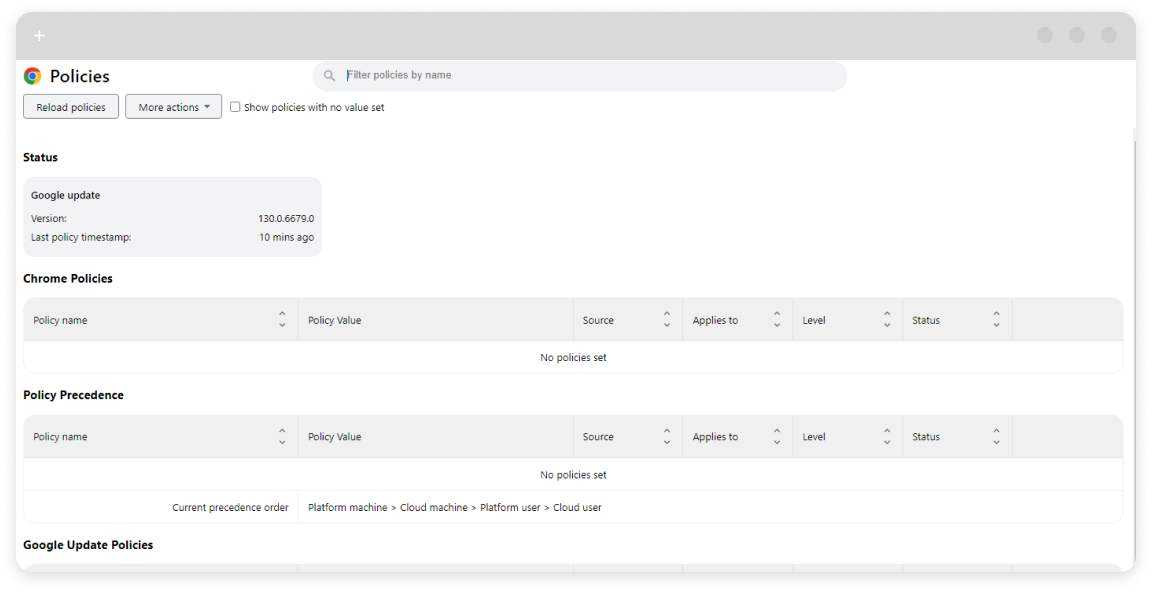Select the version number 130.0.6679.0
The height and width of the screenshot is (592, 1152).
(x=286, y=219)
